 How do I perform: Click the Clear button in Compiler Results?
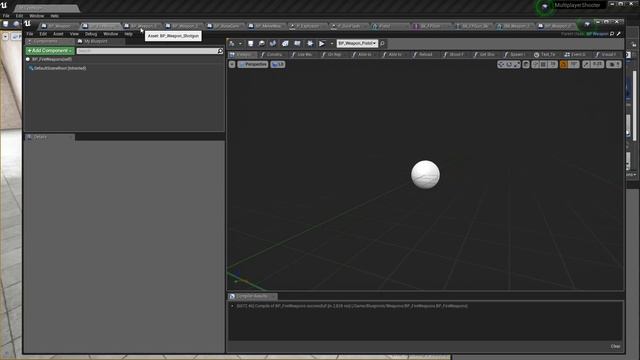[616, 346]
